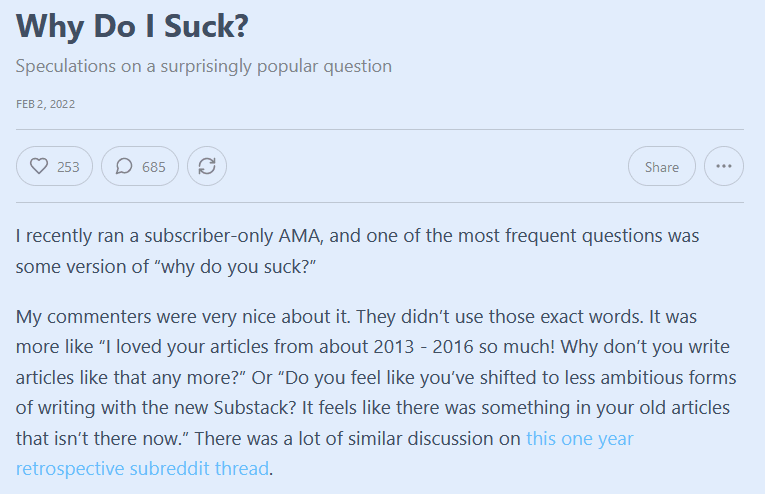Click the 'Why Do I Suck?' title
Image resolution: width=765 pixels, height=494 pixels.
pyautogui.click(x=132, y=26)
